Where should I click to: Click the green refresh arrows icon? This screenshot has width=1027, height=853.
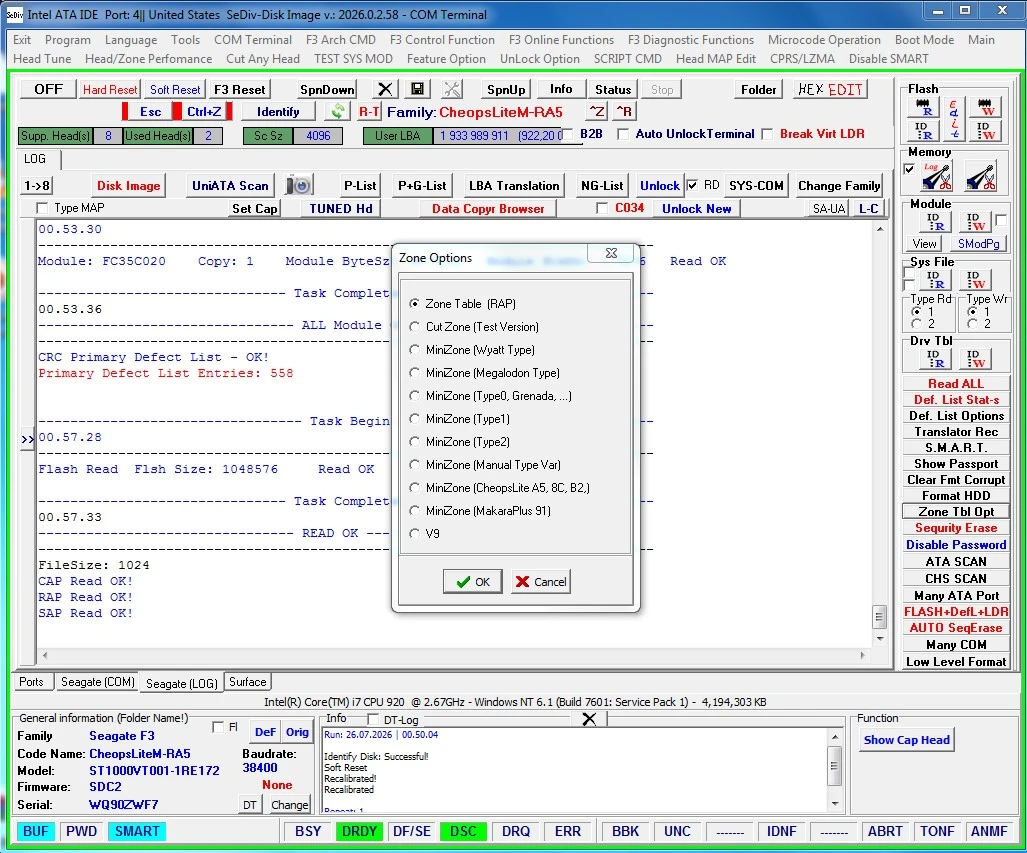pyautogui.click(x=337, y=111)
